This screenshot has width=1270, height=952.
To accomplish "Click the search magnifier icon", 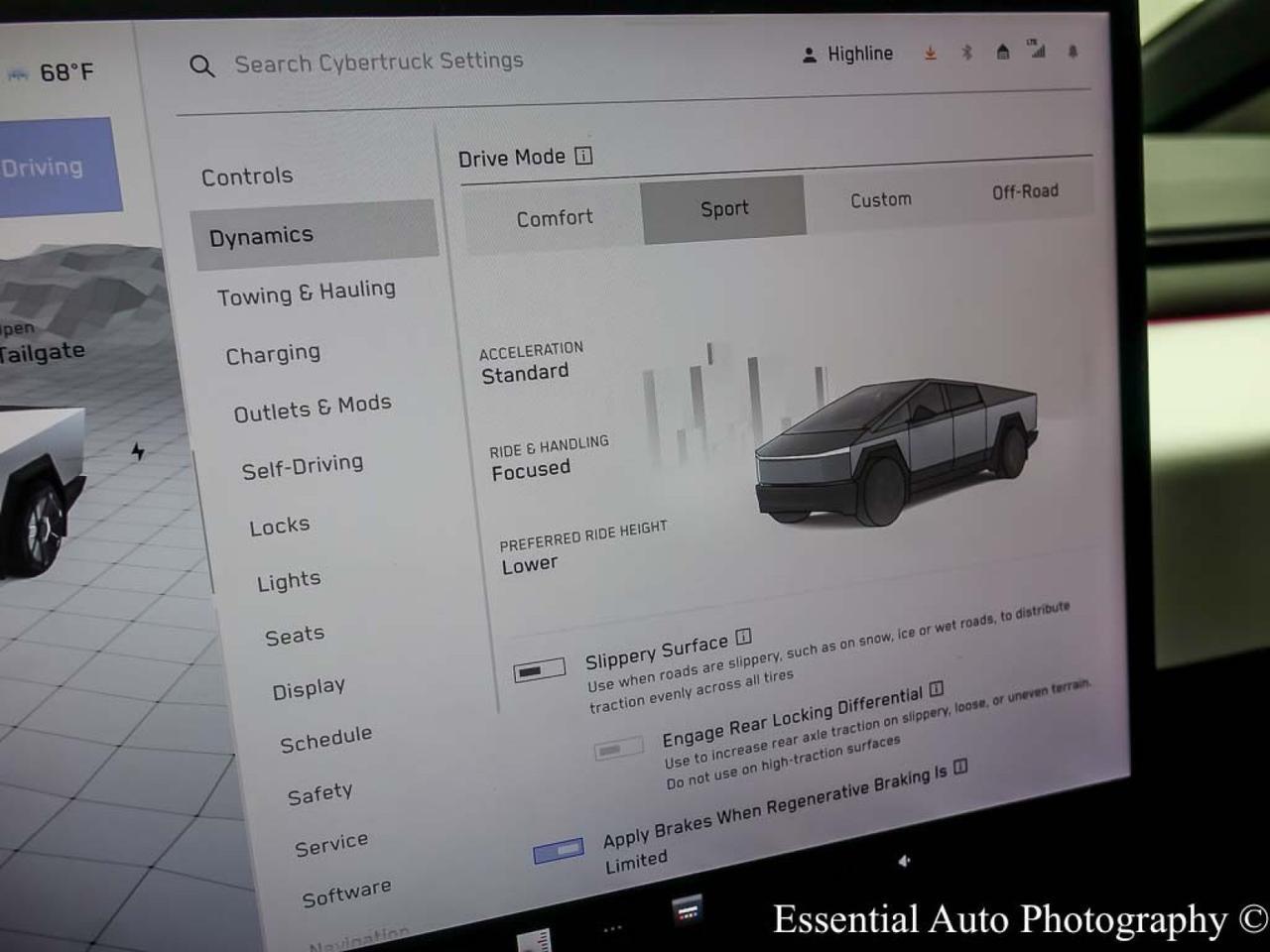I will click(x=201, y=66).
